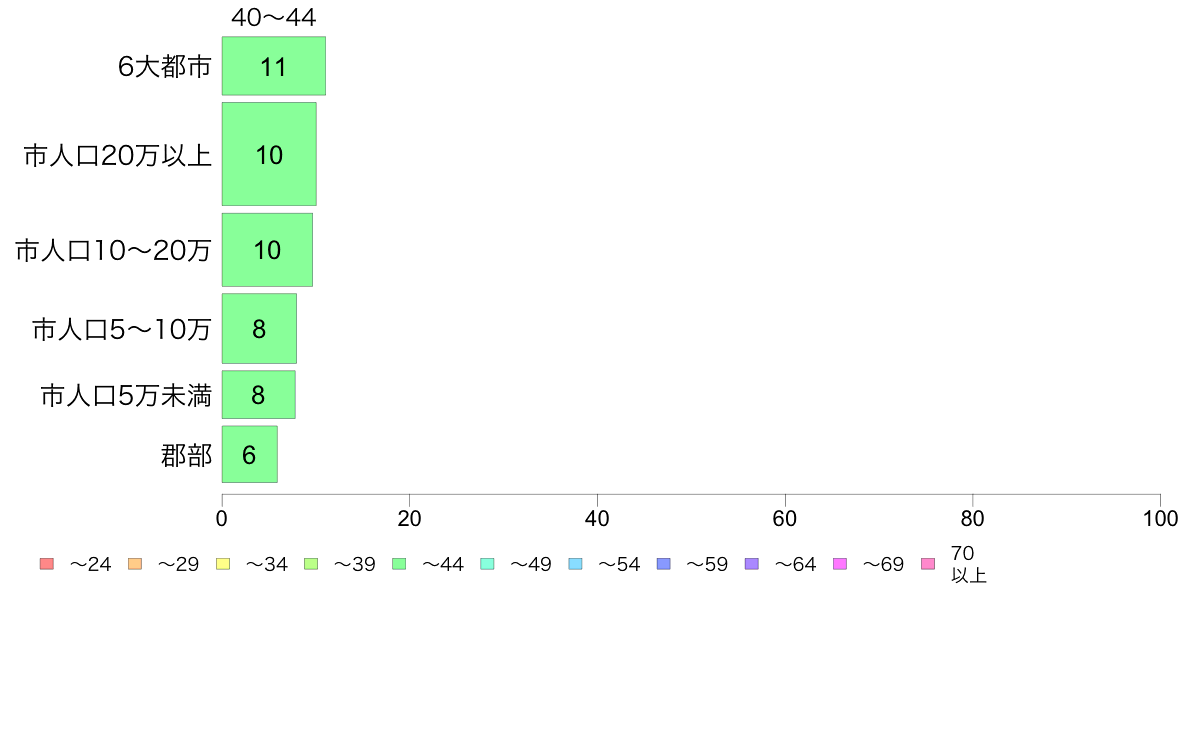Image resolution: width=1188 pixels, height=736 pixels.
Task: Click the 70以上 pink legend swatch
Action: pos(928,564)
